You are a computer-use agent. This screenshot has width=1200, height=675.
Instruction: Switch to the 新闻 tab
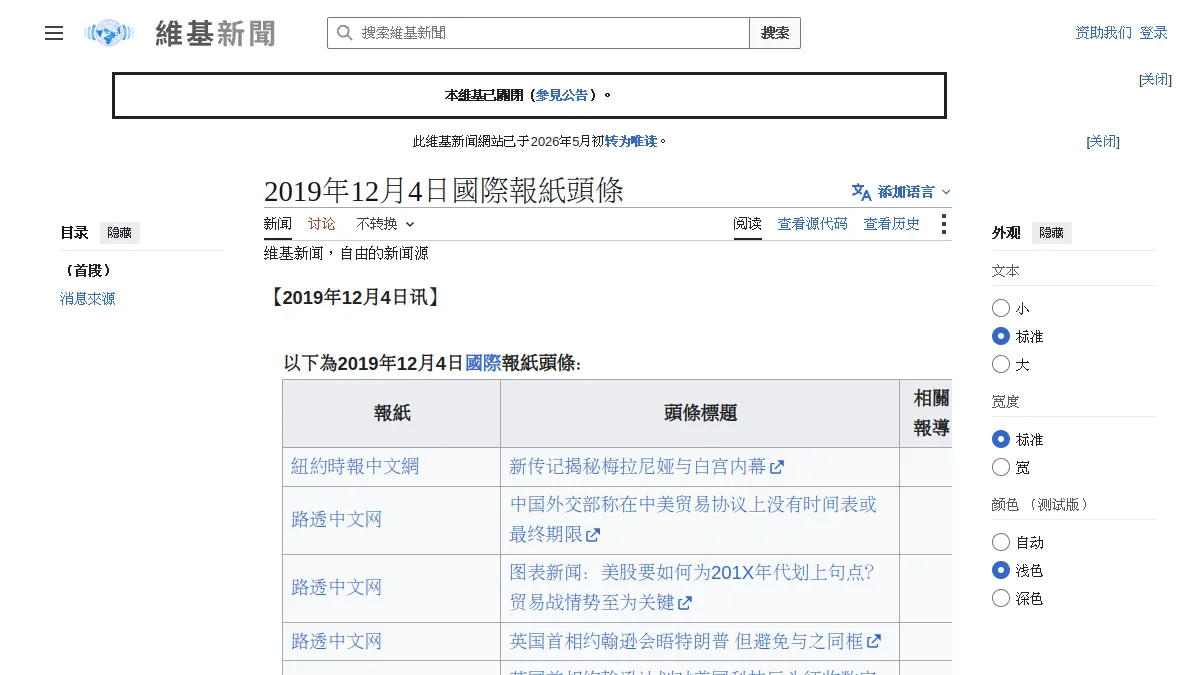point(278,224)
